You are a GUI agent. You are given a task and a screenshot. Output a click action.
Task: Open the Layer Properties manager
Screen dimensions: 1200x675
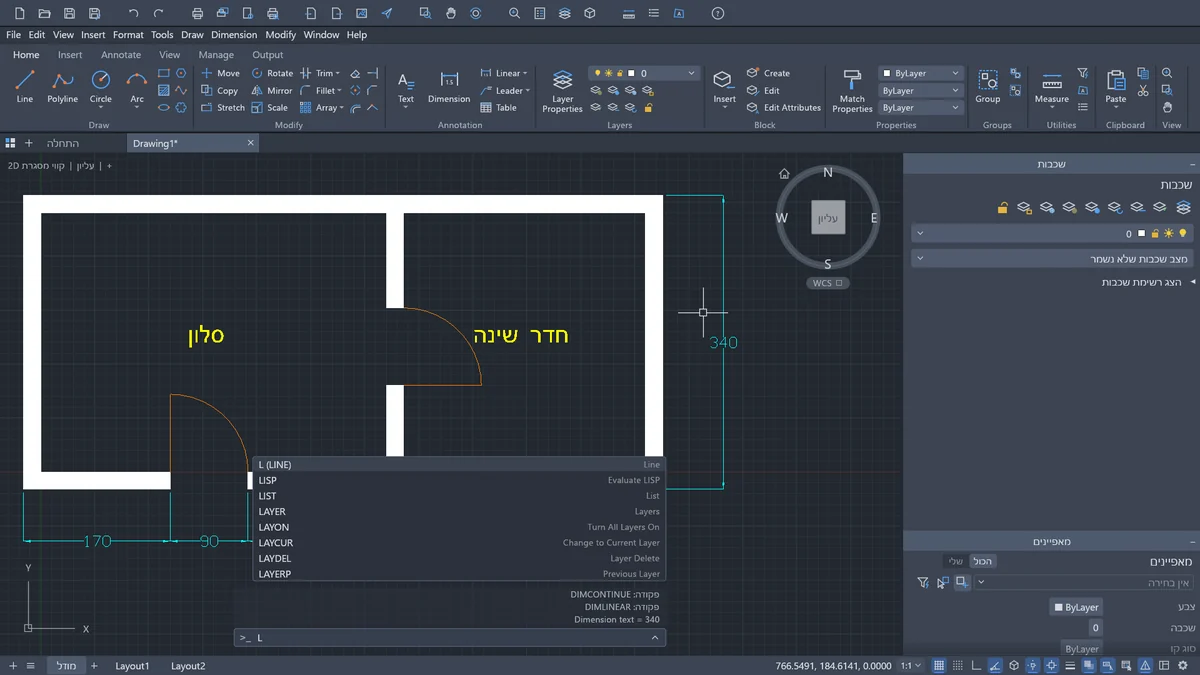(x=562, y=90)
